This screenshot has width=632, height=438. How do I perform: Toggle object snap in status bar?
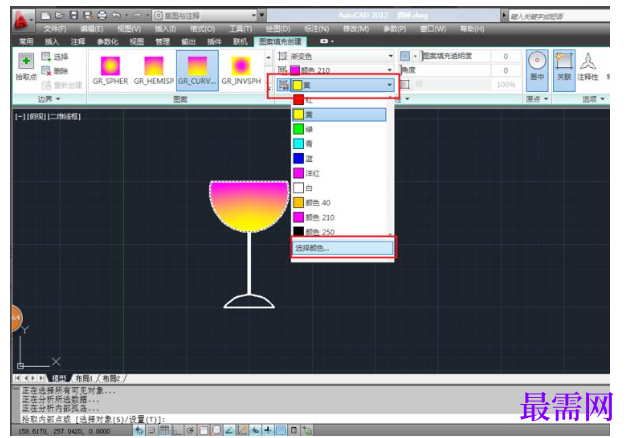[x=203, y=430]
